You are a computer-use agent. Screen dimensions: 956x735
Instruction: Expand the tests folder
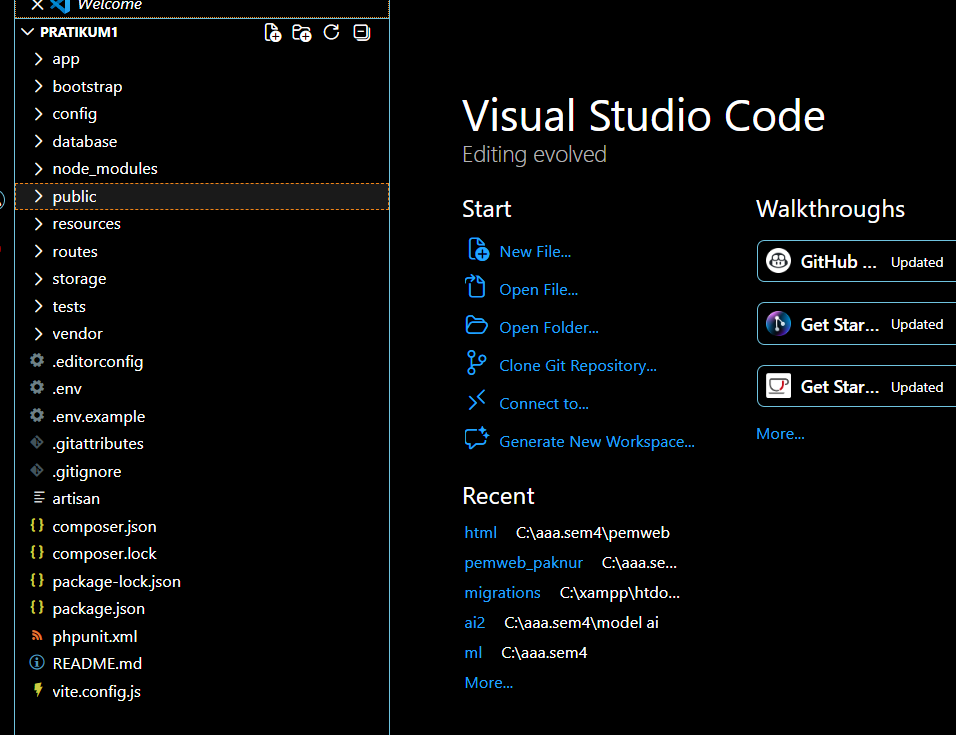38,306
